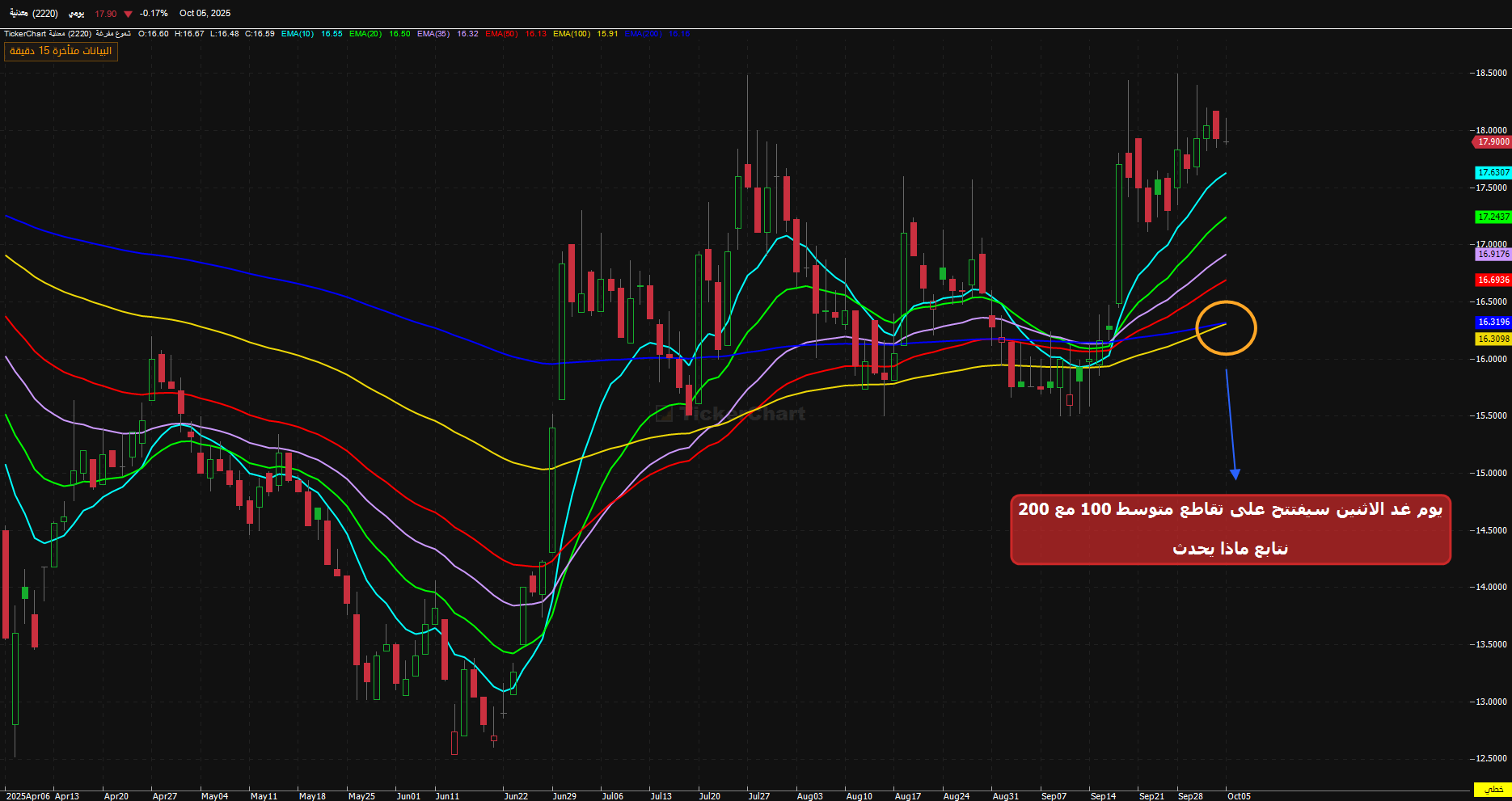
Task: Click the green 17.2437 EMA price tag
Action: 1493,217
